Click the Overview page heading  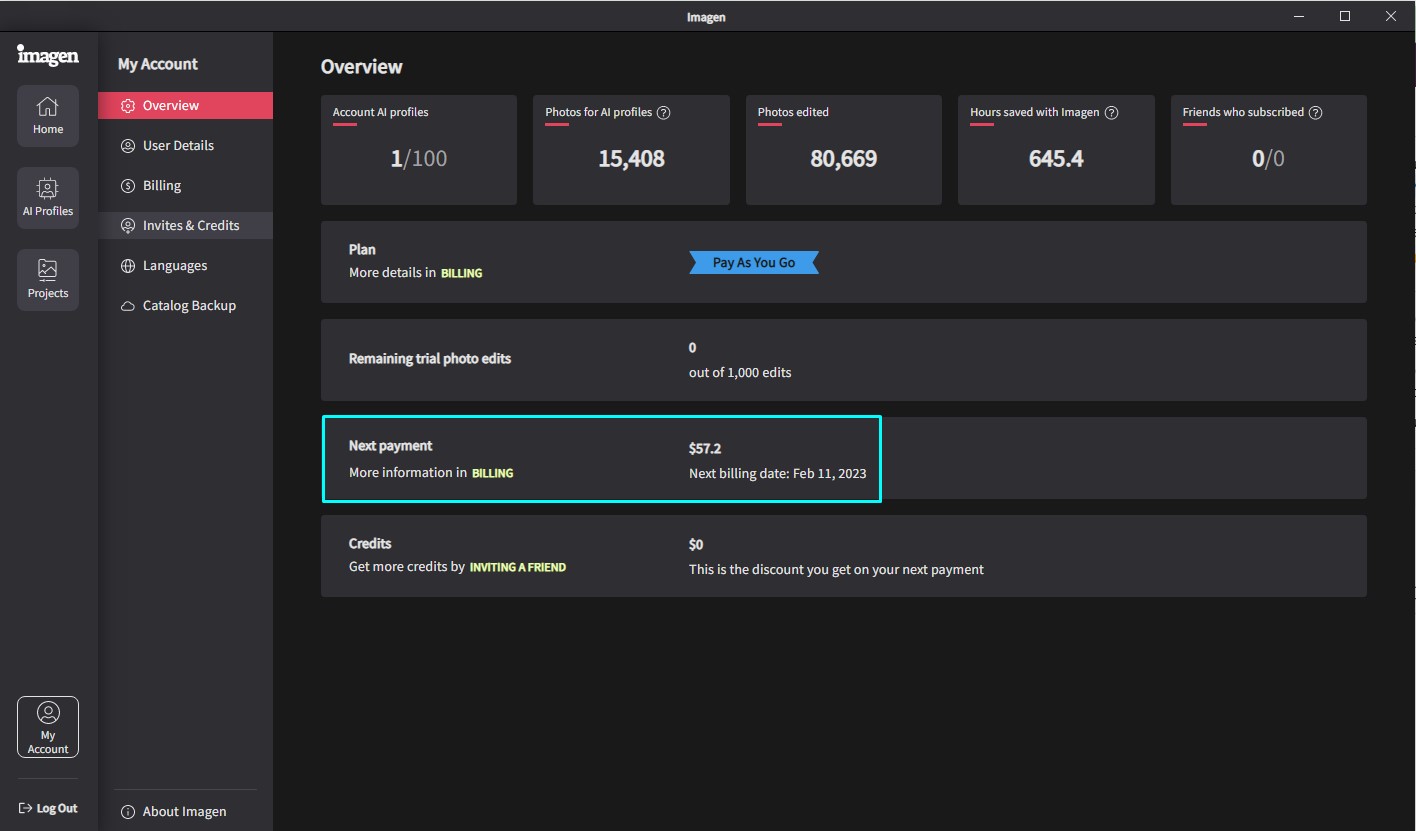pos(362,66)
